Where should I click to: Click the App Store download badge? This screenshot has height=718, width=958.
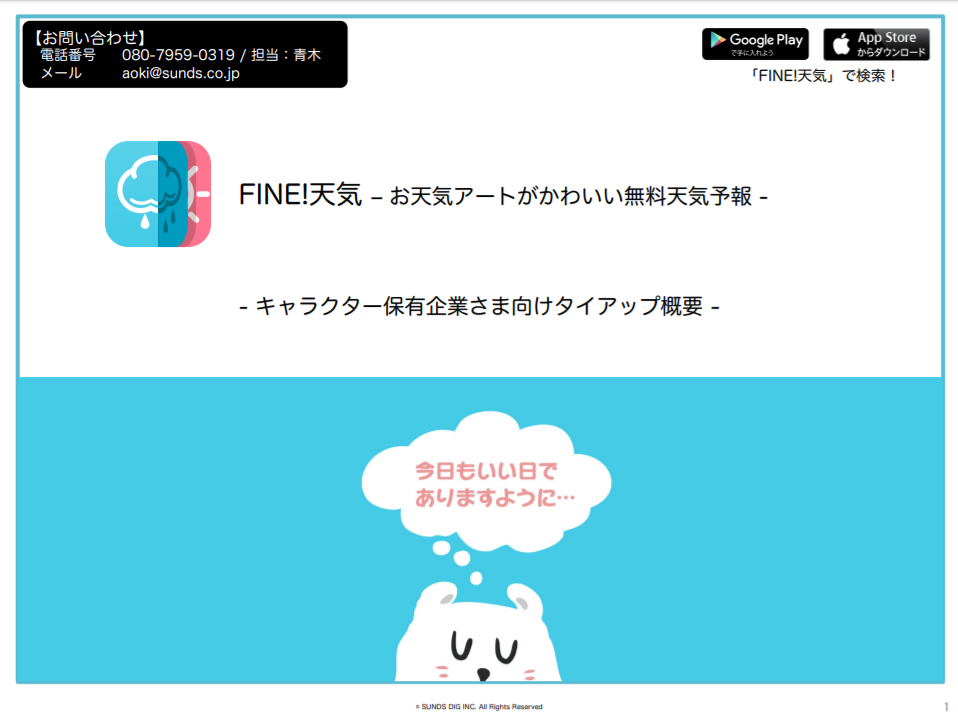[876, 44]
